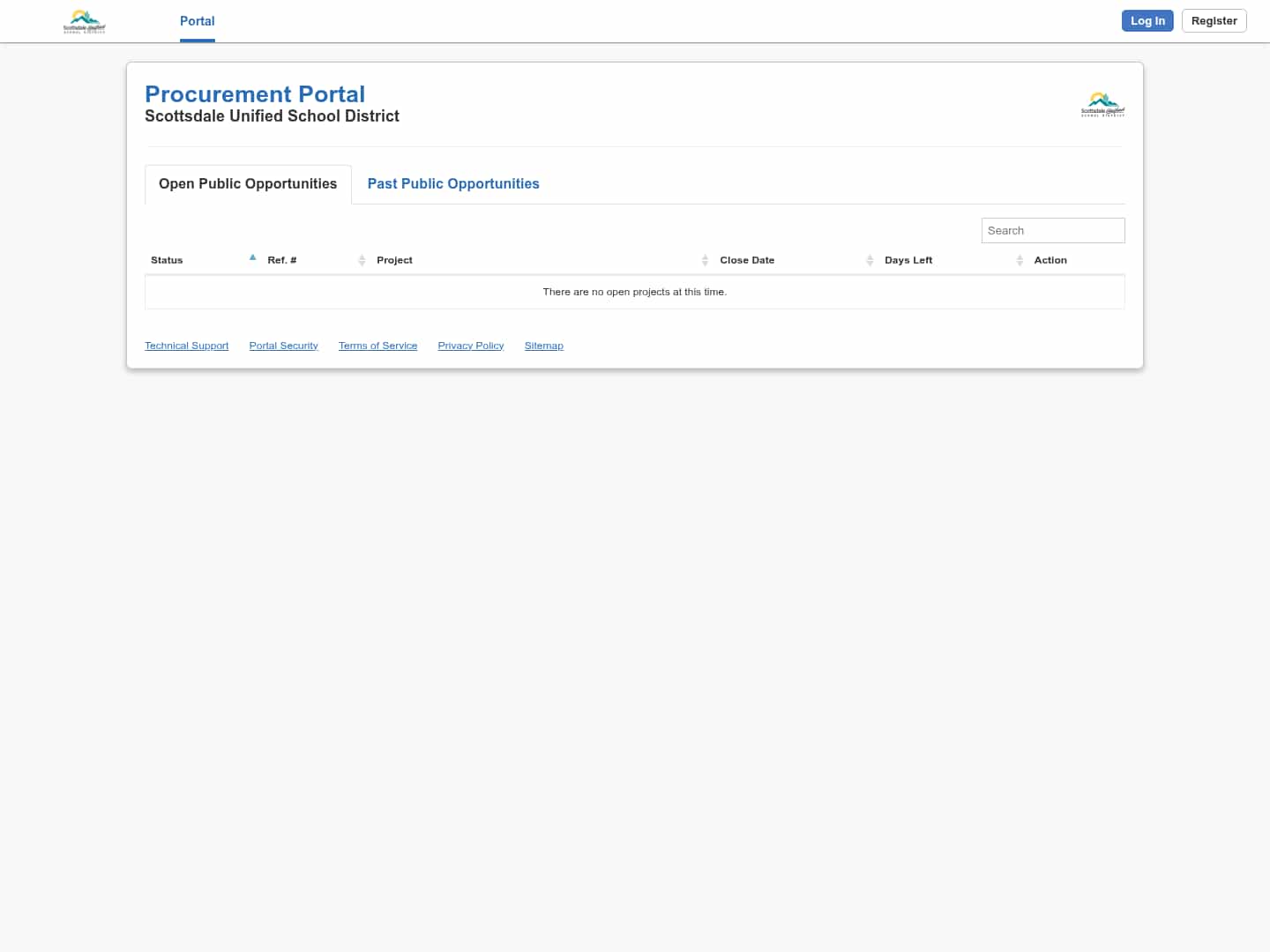Screen dimensions: 1270x952
Task: Switch to Past Public Opportunities tab
Action: (x=453, y=183)
